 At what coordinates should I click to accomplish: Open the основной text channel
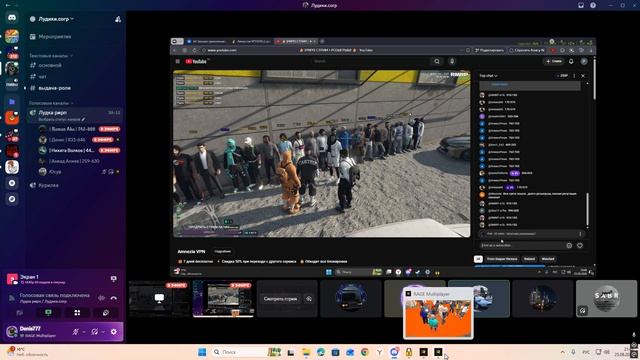click(x=50, y=65)
